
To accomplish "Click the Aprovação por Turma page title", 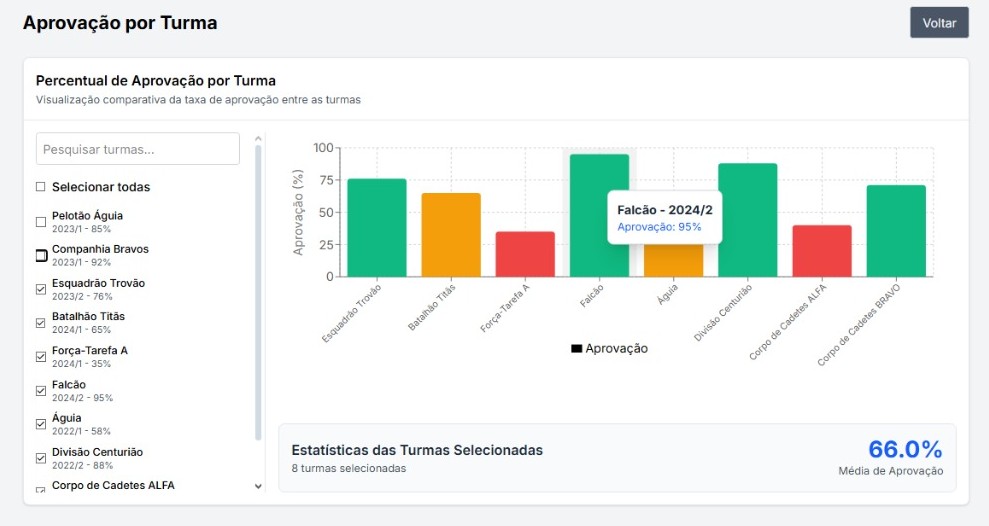I will point(120,23).
